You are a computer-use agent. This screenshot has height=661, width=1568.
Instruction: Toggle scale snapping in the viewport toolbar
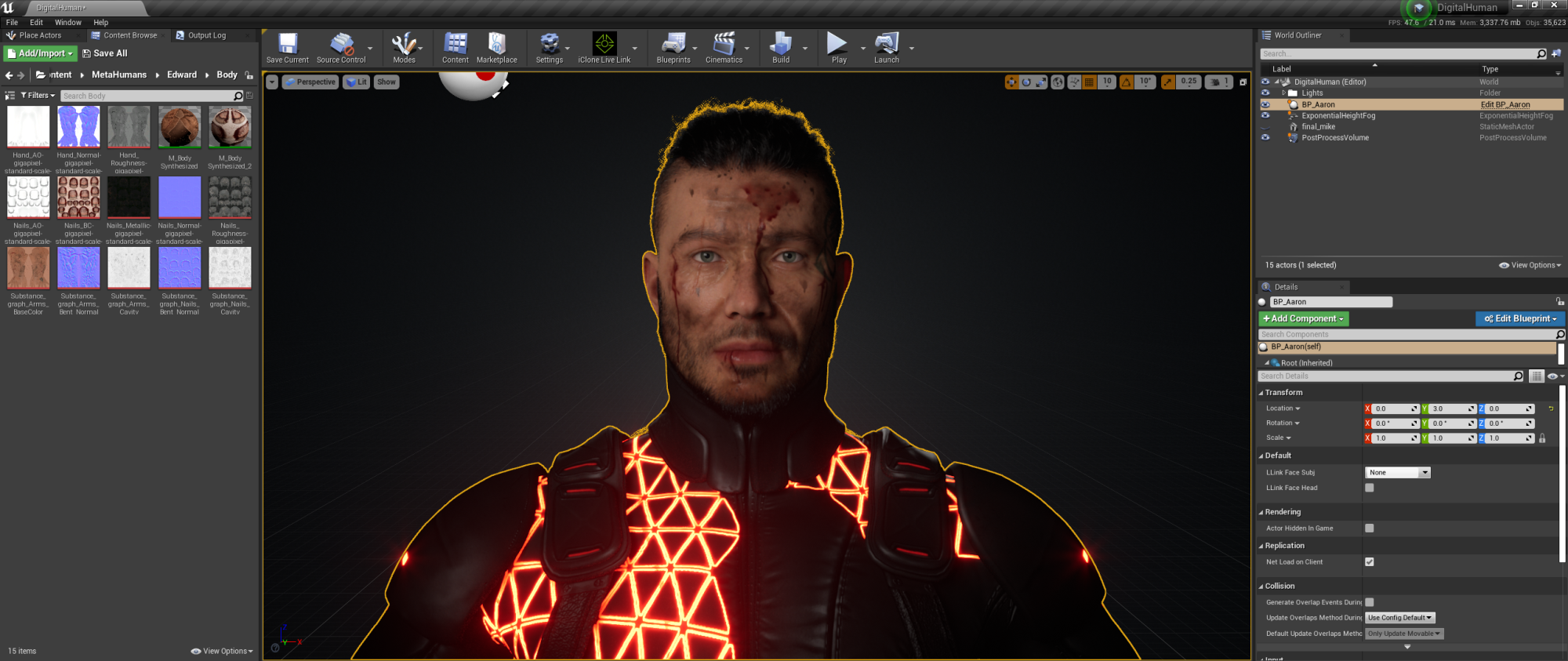[1168, 82]
